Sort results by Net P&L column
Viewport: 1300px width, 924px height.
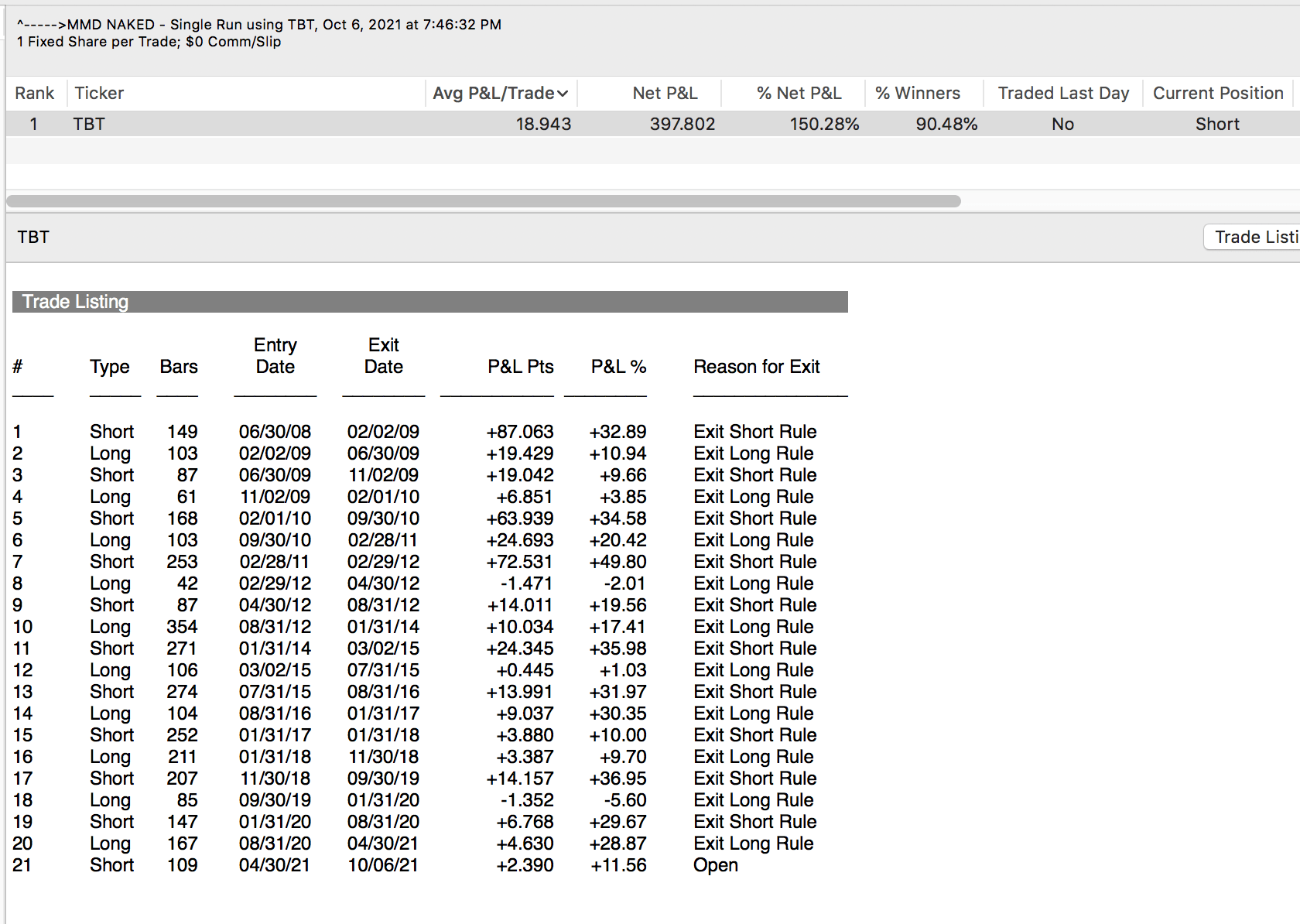point(664,94)
